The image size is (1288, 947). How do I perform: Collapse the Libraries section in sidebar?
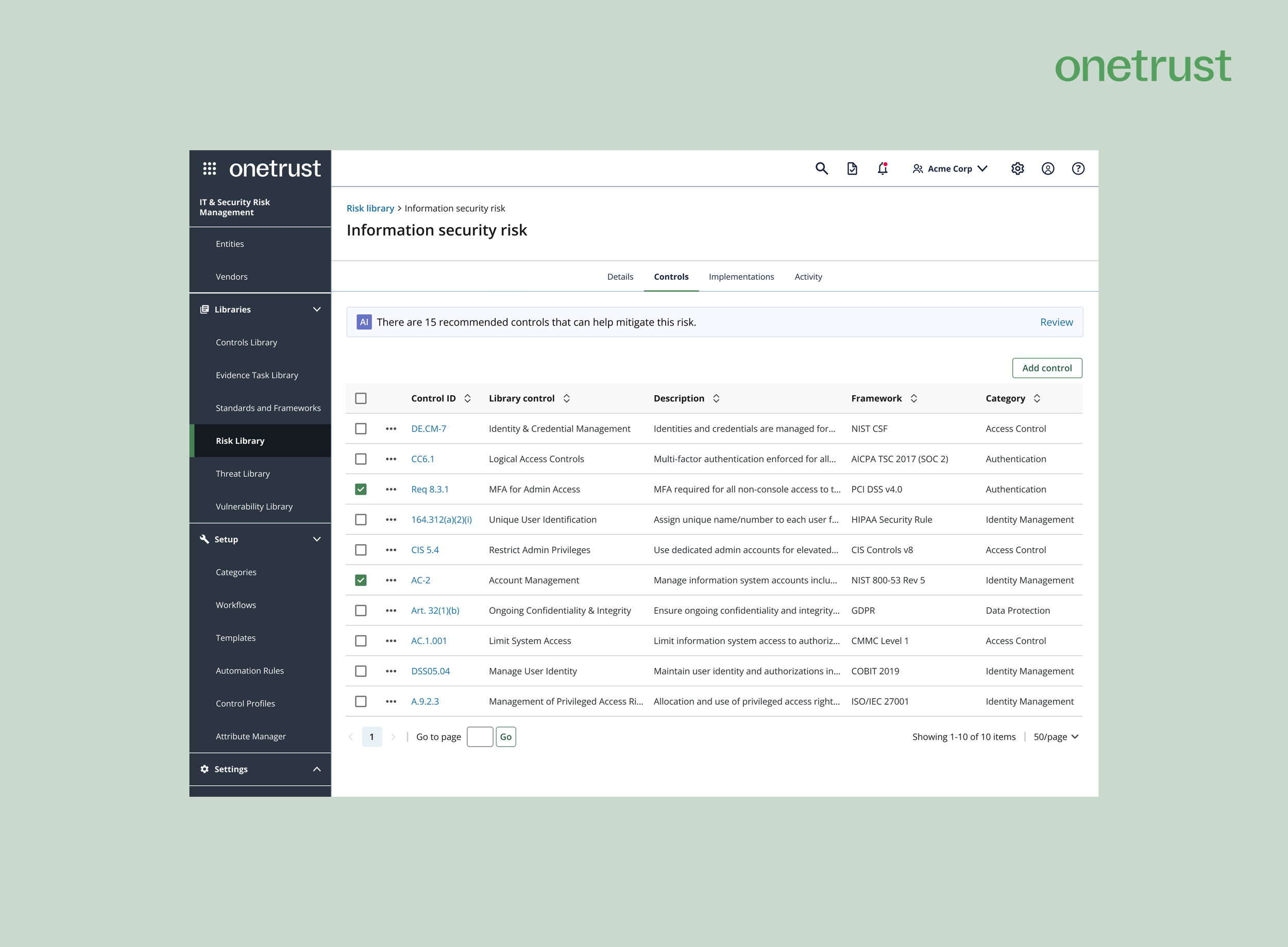[x=317, y=309]
